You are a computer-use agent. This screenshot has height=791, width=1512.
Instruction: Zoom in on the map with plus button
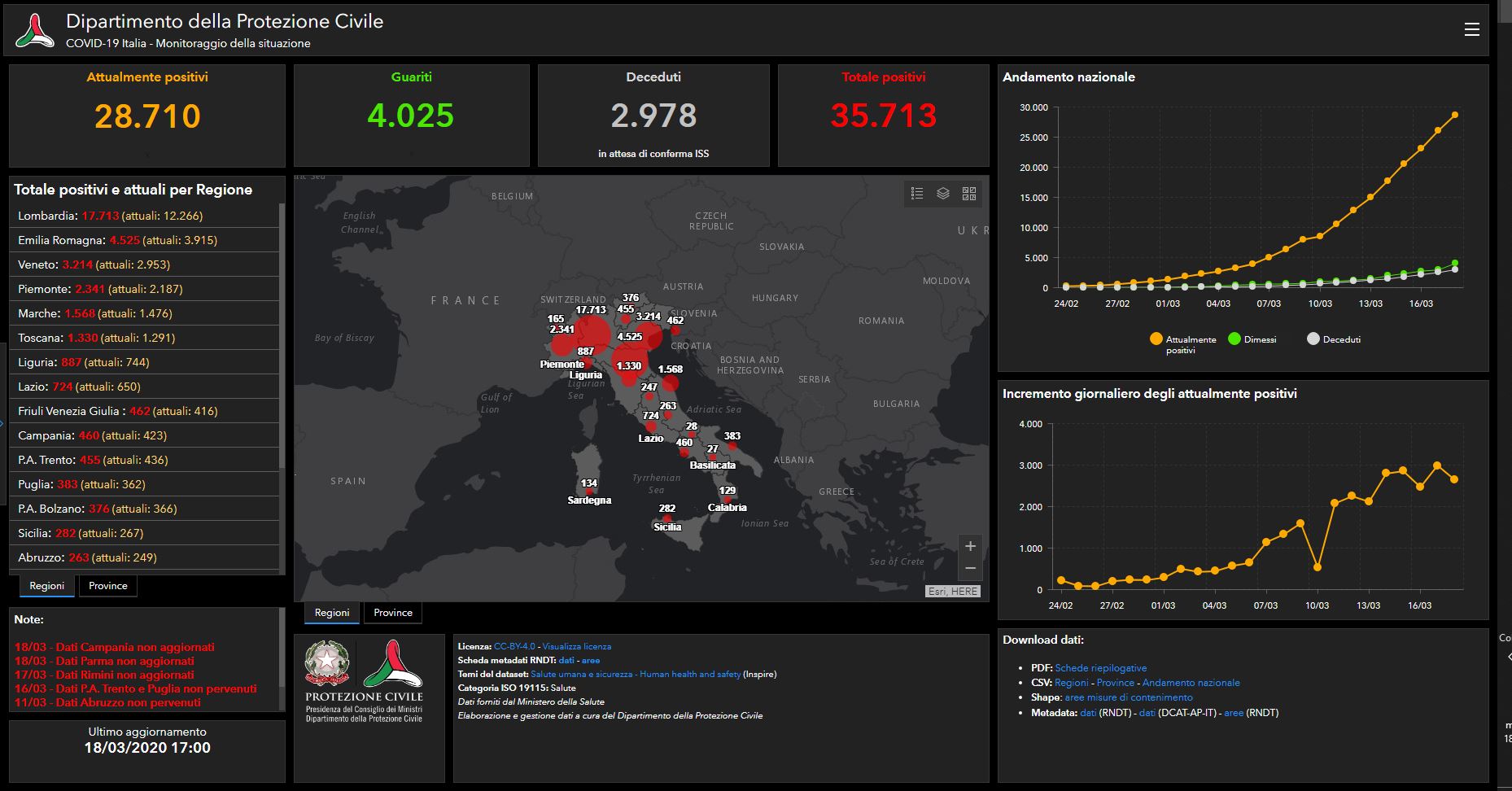coord(970,546)
